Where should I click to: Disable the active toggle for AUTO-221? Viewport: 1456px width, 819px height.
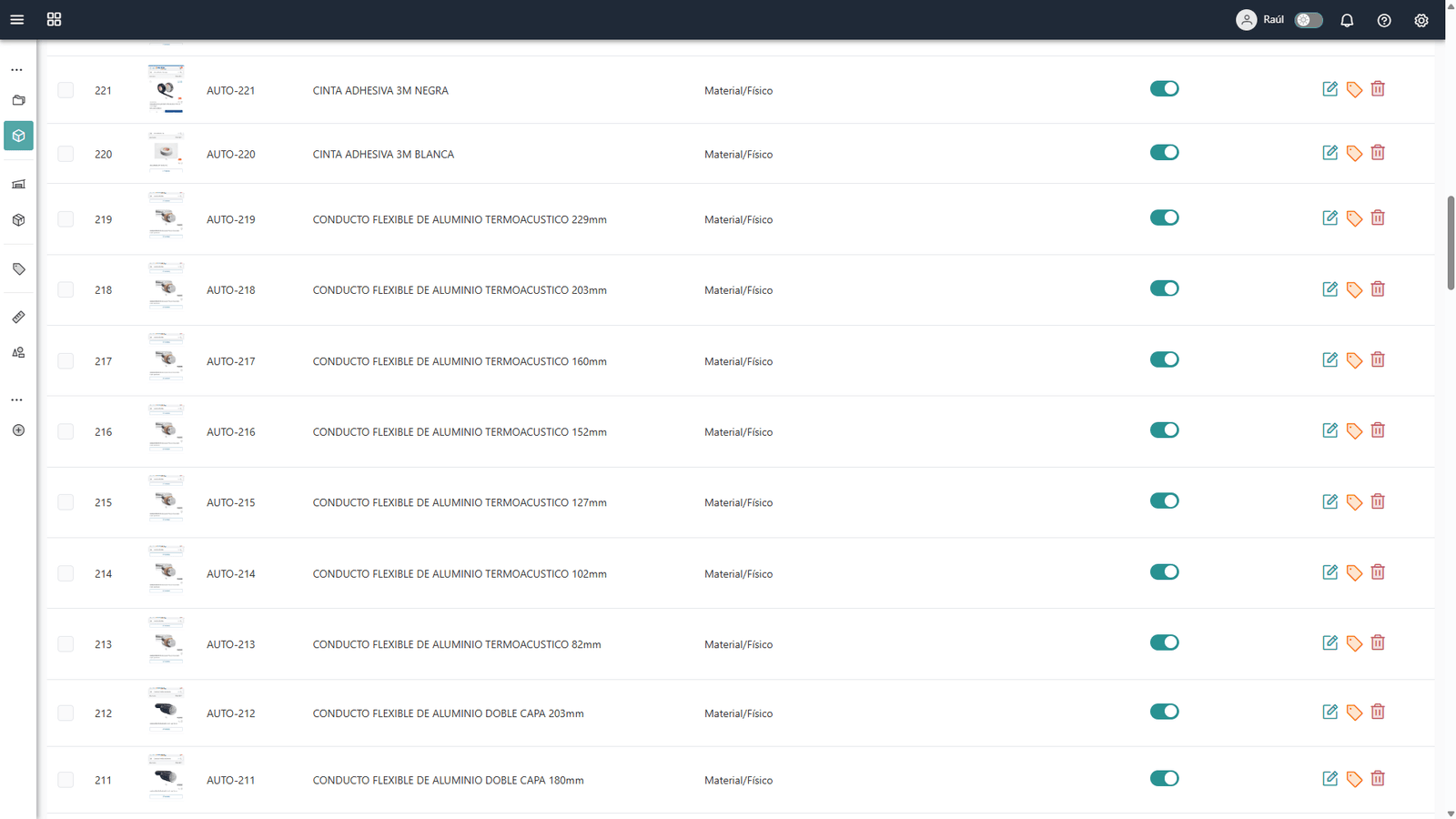tap(1164, 88)
